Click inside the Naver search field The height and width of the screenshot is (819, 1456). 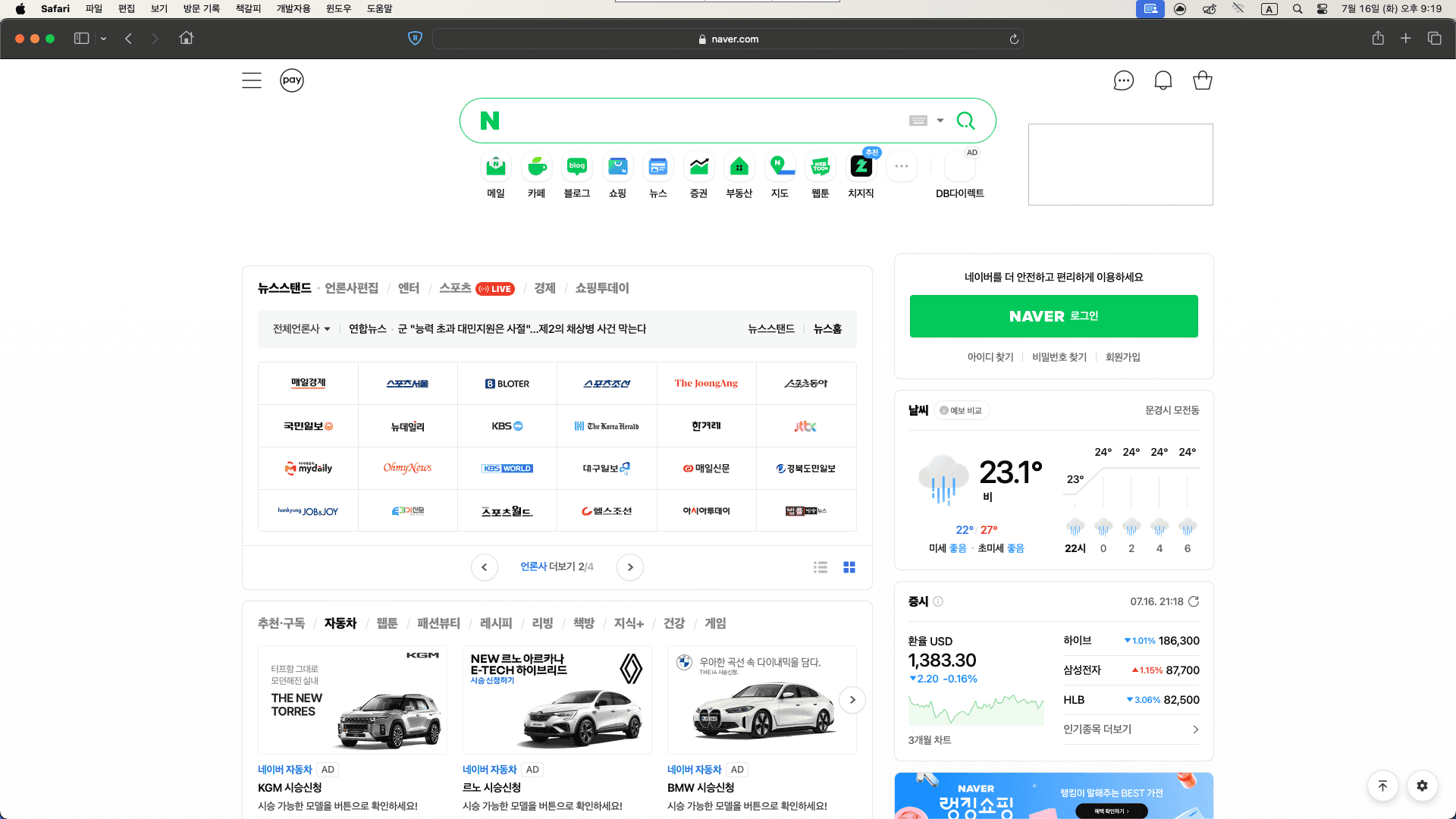(698, 121)
